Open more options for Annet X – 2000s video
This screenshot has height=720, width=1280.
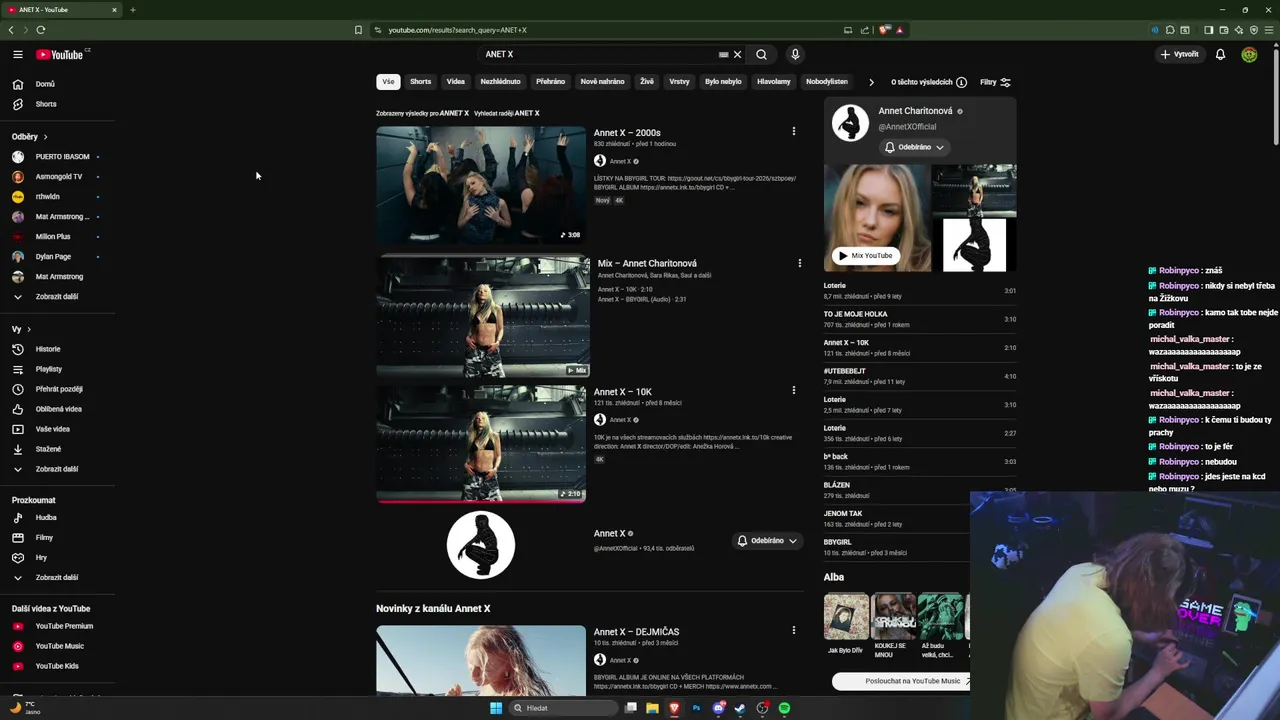(x=794, y=131)
